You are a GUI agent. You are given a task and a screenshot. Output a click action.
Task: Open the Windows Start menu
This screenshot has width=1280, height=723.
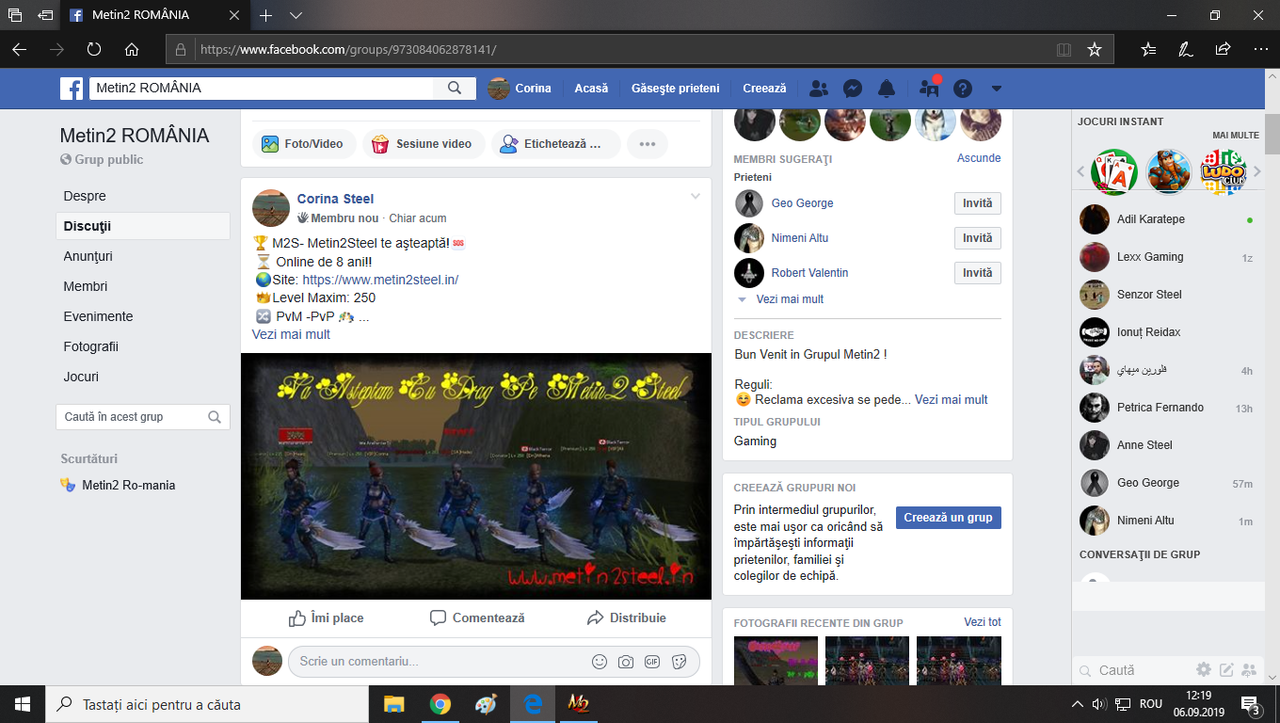click(22, 704)
